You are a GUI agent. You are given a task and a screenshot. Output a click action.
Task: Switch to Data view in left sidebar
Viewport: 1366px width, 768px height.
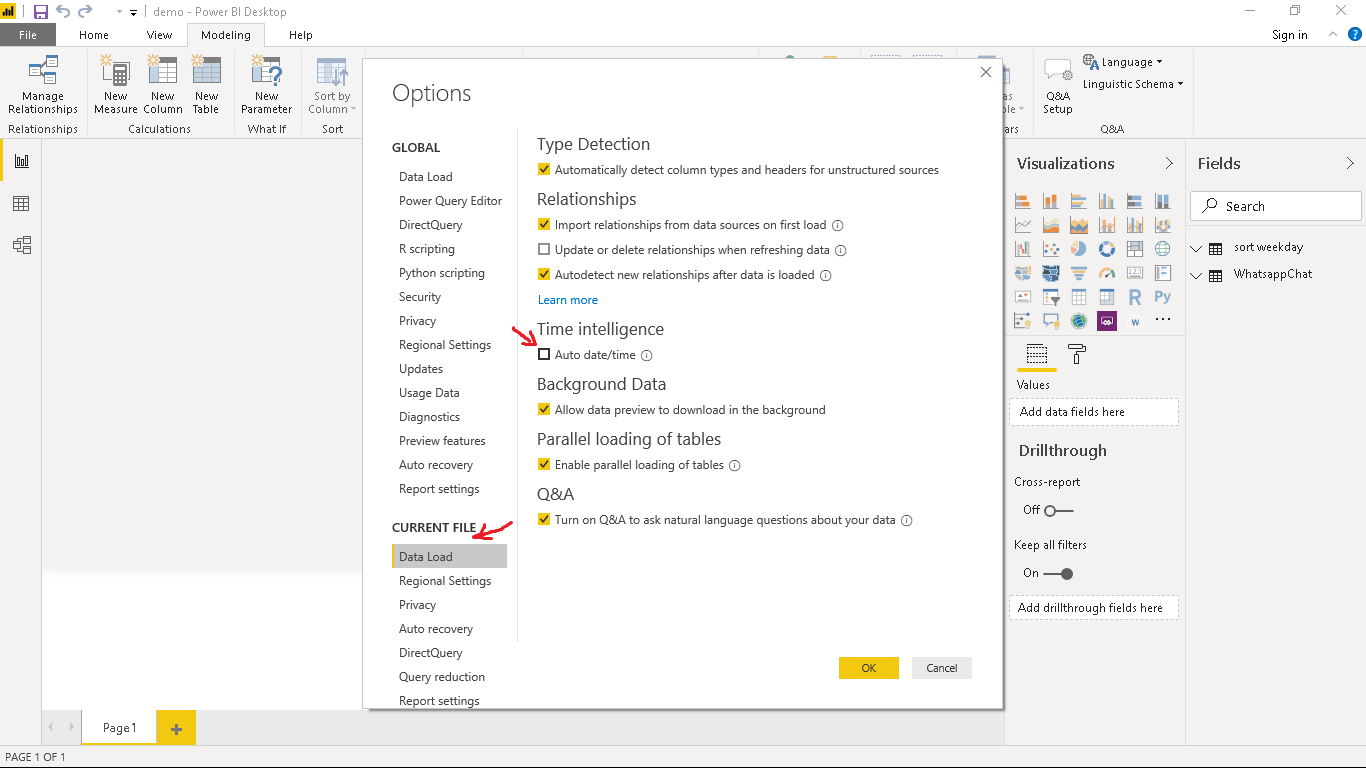[21, 204]
